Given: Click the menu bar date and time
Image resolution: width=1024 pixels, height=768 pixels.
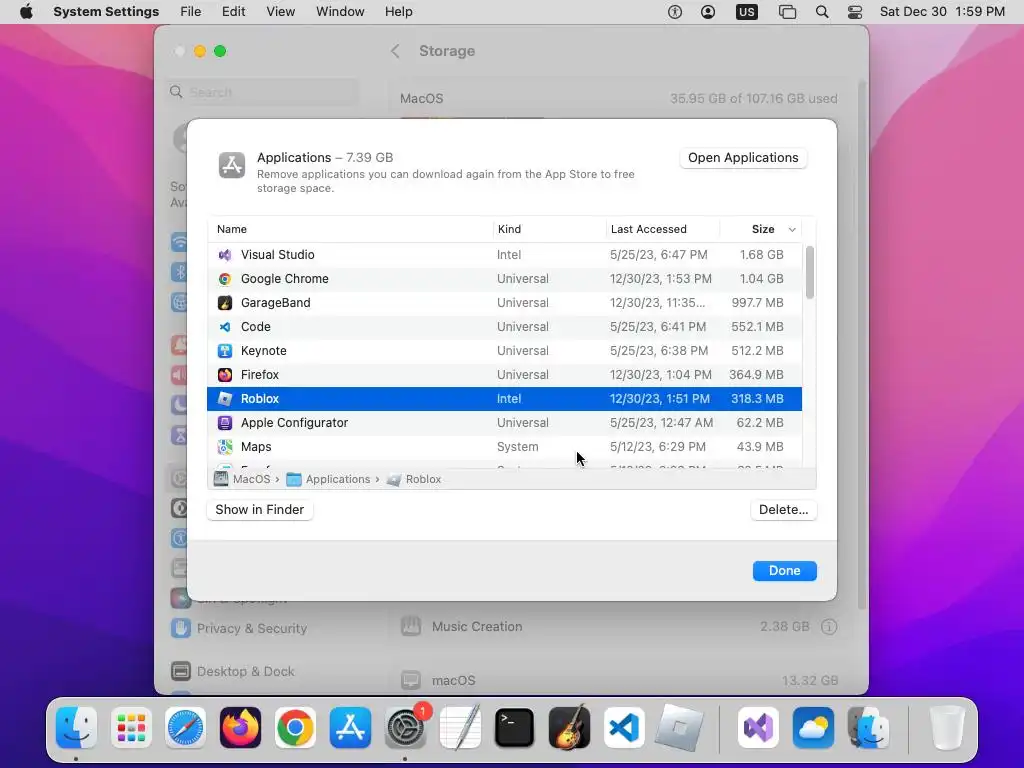Looking at the screenshot, I should click(942, 12).
